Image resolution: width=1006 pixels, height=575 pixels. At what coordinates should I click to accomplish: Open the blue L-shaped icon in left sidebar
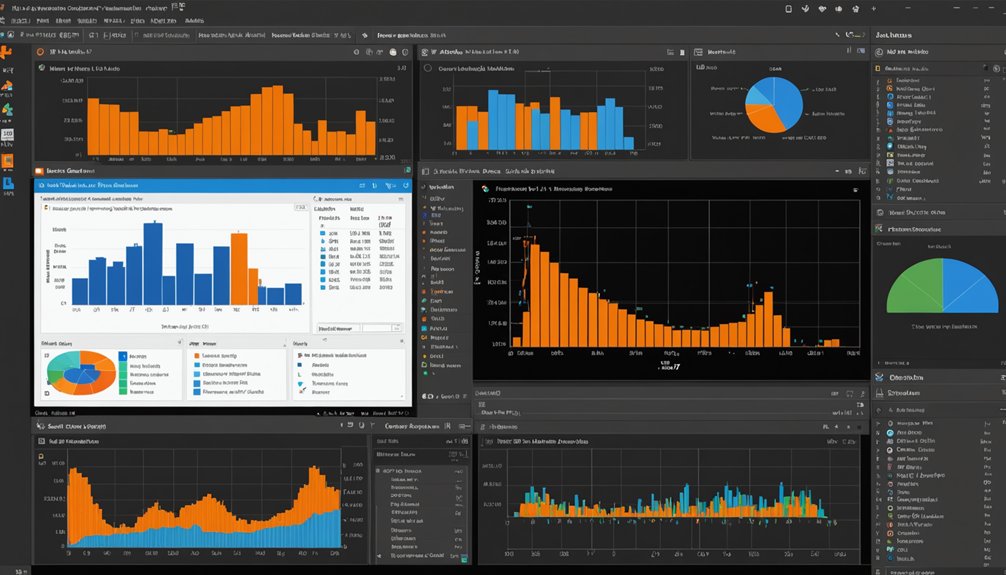coord(8,184)
